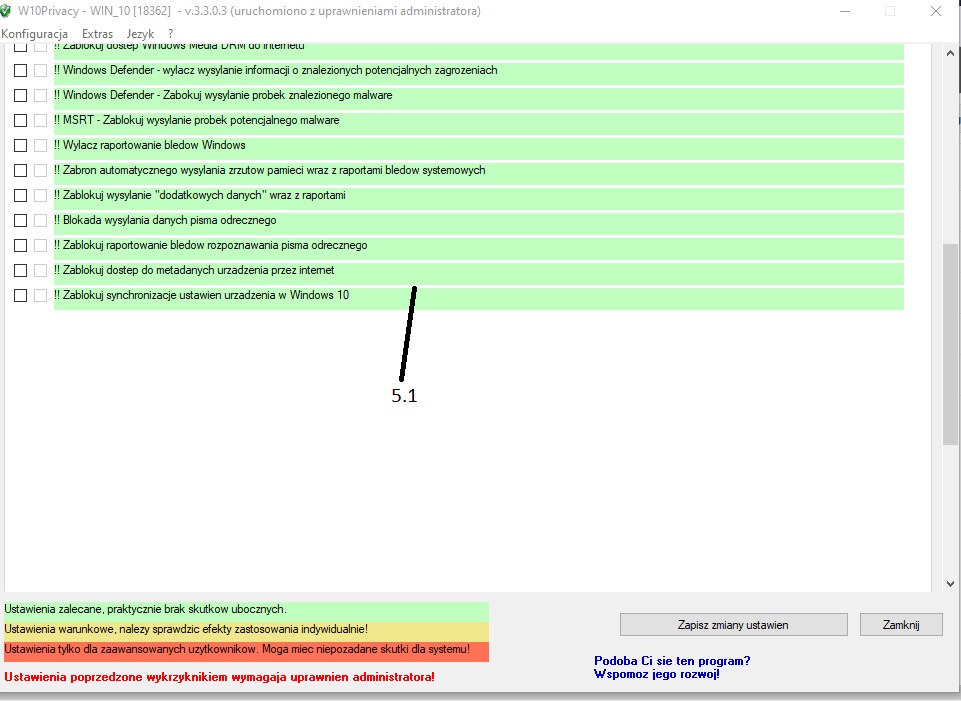This screenshot has width=961, height=701.
Task: Click the scrollbar down arrow
Action: (x=951, y=583)
